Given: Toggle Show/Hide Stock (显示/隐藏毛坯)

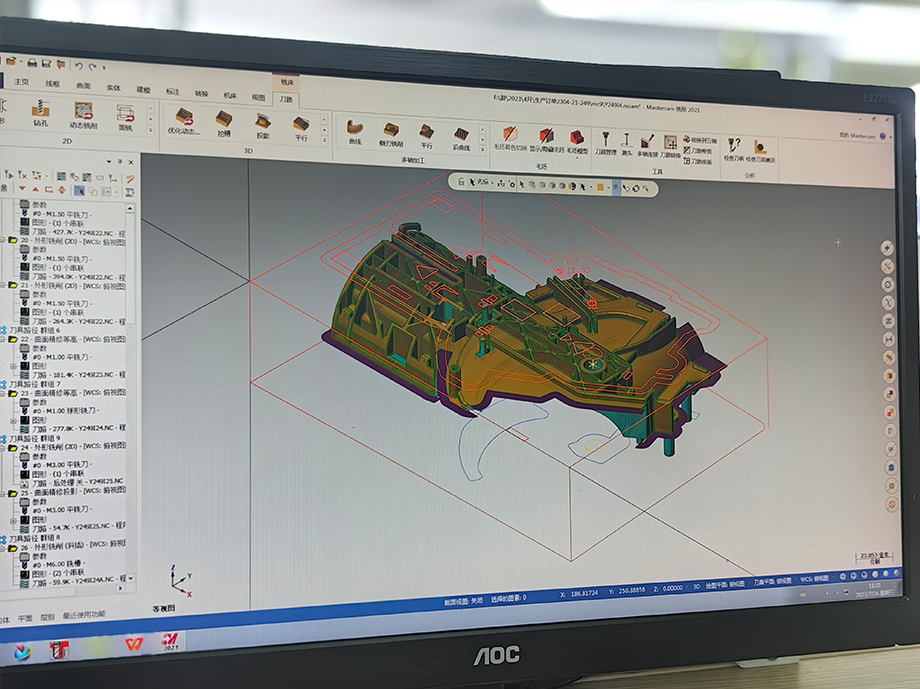Looking at the screenshot, I should click(x=546, y=141).
